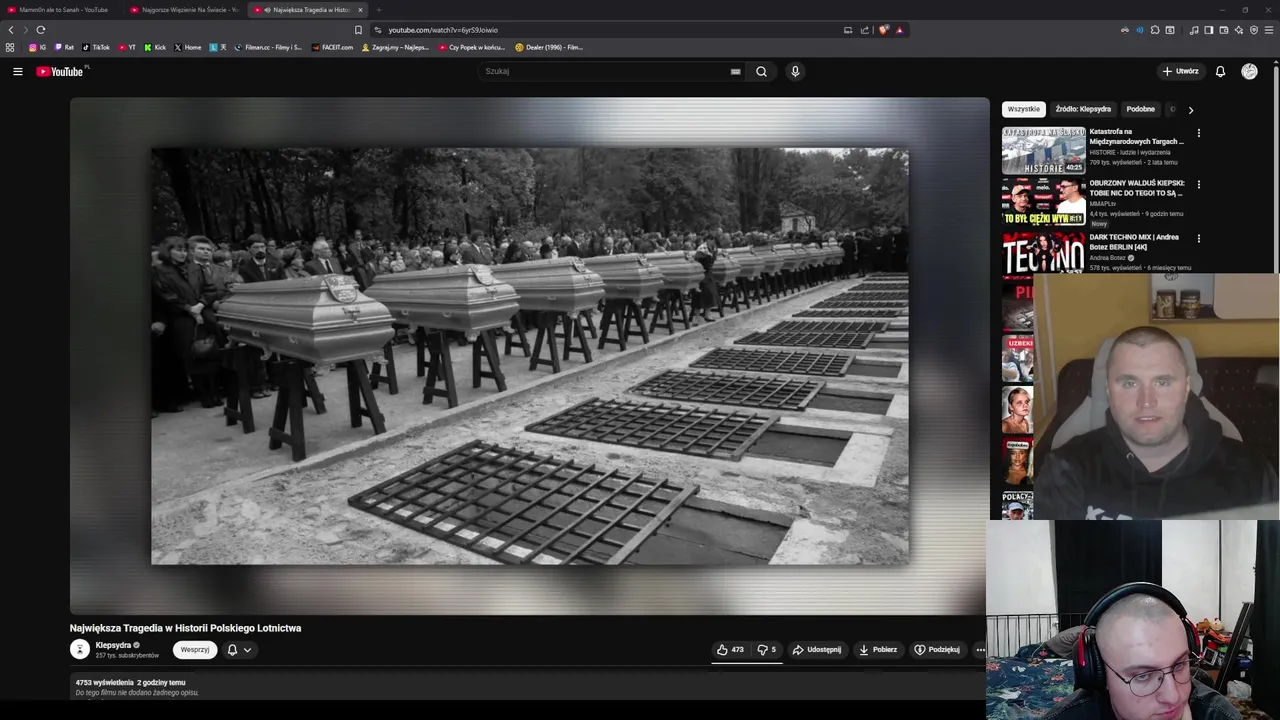Open Klepsydra channel name link
This screenshot has height=720, width=1280.
point(113,645)
